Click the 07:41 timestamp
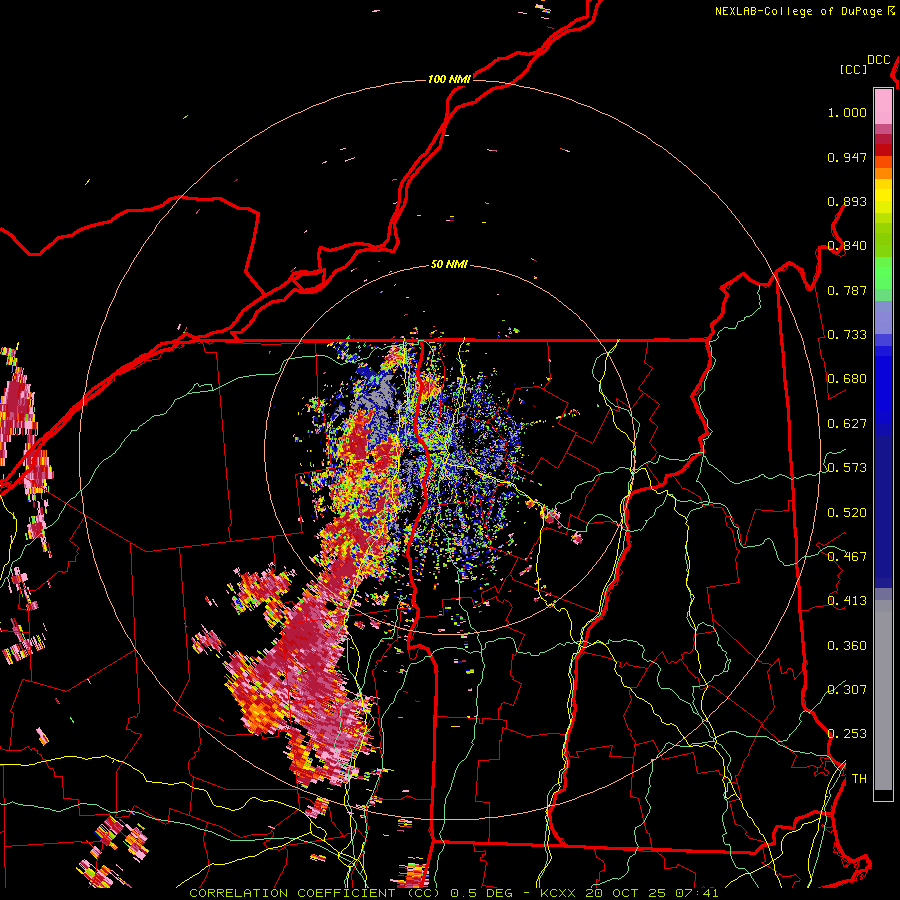The image size is (900, 900). click(696, 893)
